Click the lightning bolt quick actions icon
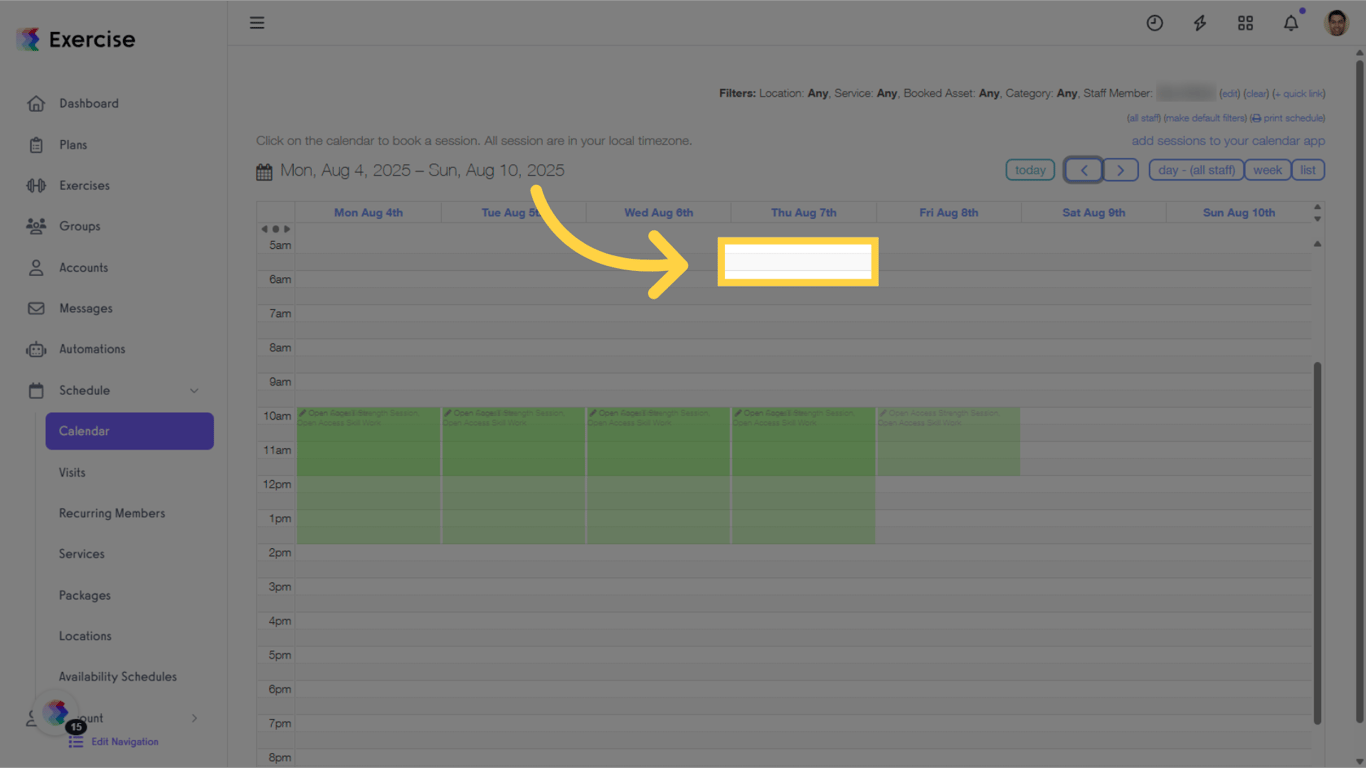Screen dimensions: 1366x768 (x=1199, y=22)
